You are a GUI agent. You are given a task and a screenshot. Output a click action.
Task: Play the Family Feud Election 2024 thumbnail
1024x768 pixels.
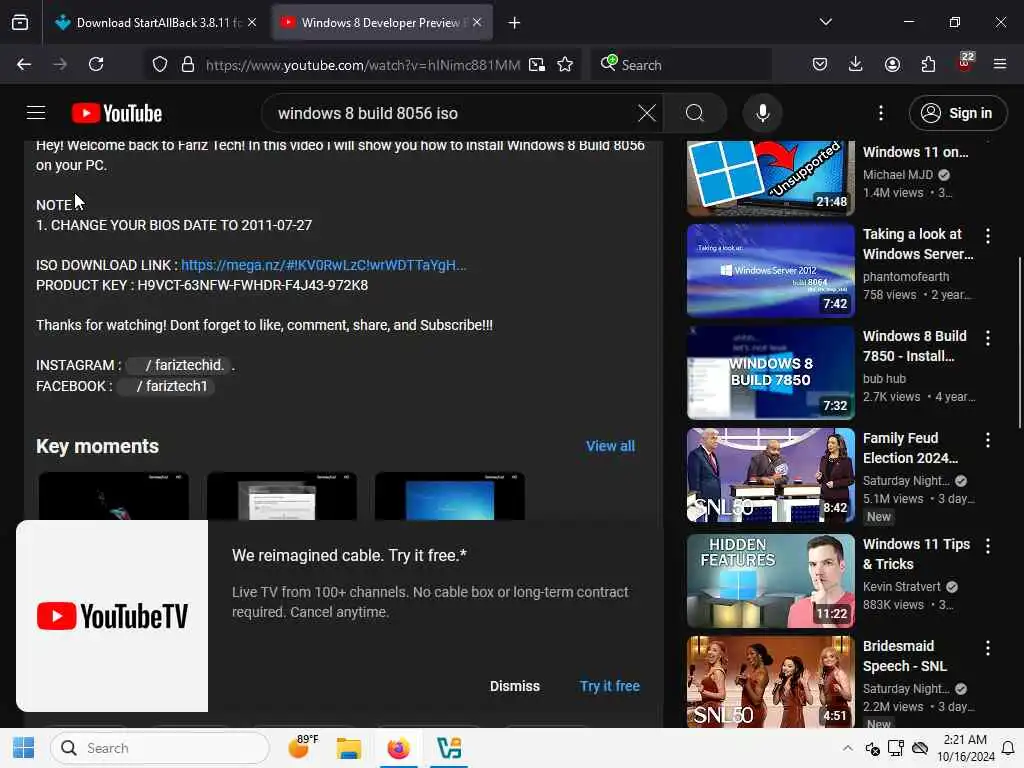pos(771,475)
